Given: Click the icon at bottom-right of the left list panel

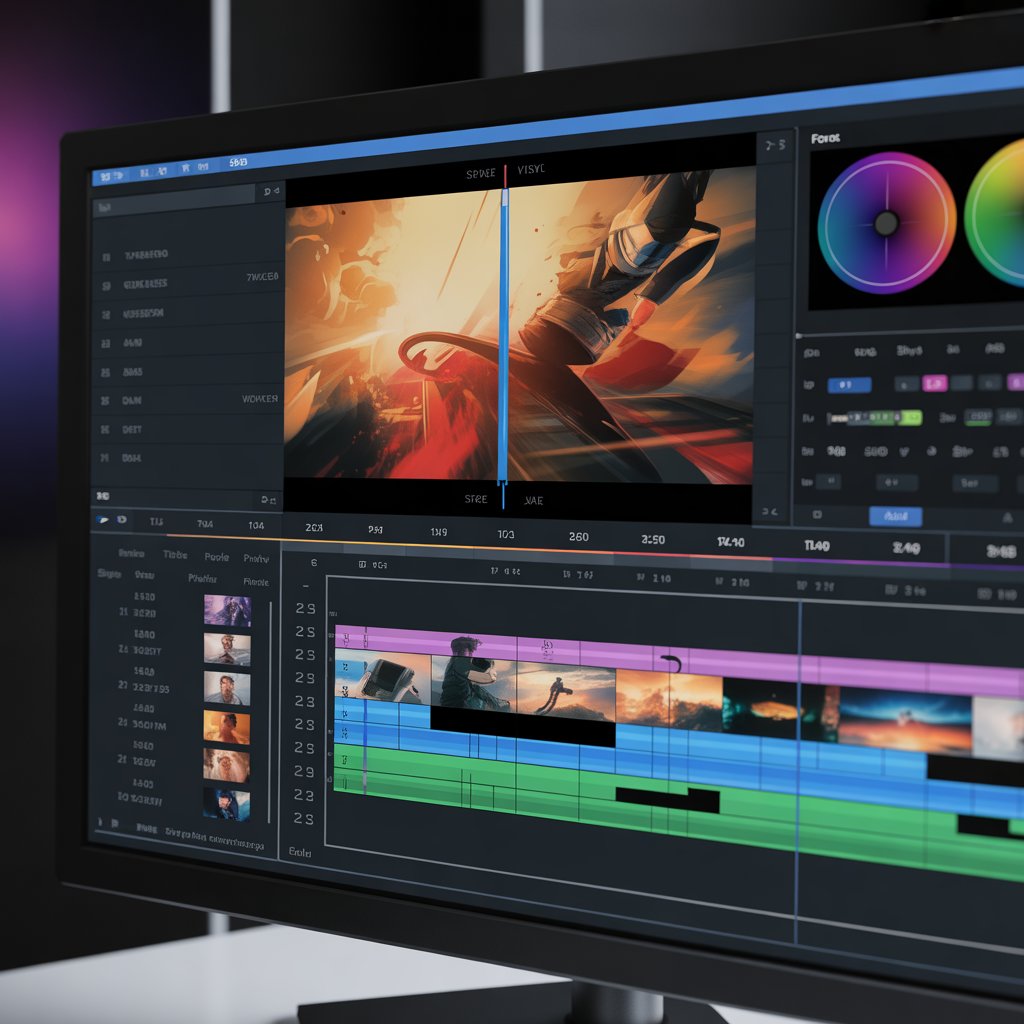Looking at the screenshot, I should [268, 498].
